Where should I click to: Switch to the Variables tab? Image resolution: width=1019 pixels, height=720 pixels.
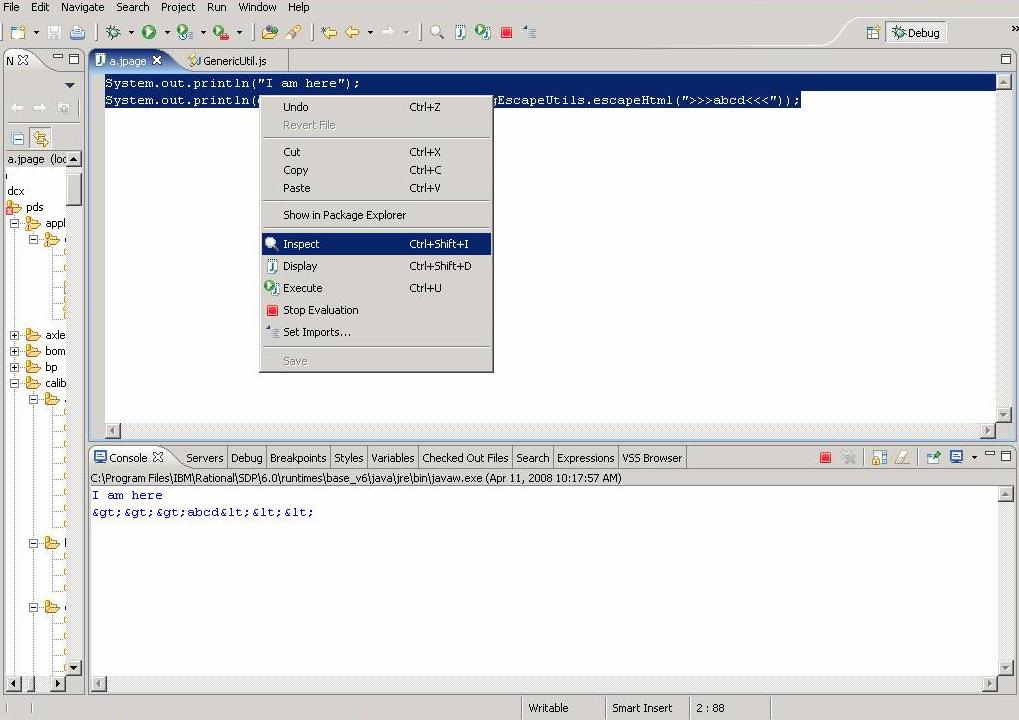[x=393, y=458]
